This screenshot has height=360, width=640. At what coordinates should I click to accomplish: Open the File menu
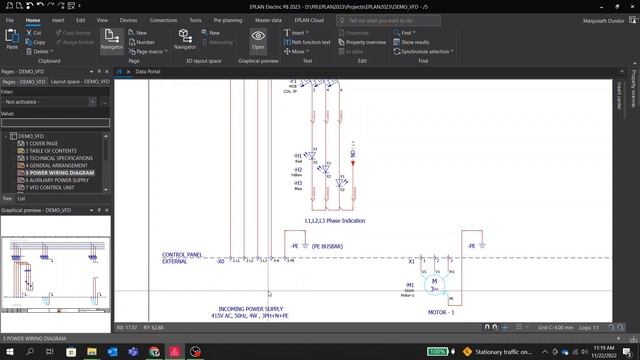9,20
